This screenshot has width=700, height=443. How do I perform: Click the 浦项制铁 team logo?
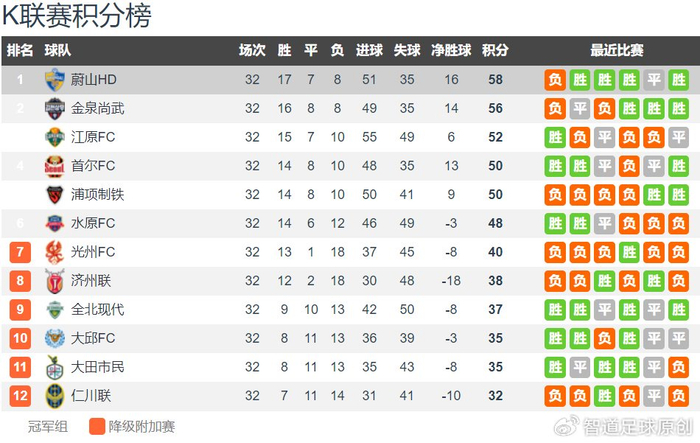(54, 194)
